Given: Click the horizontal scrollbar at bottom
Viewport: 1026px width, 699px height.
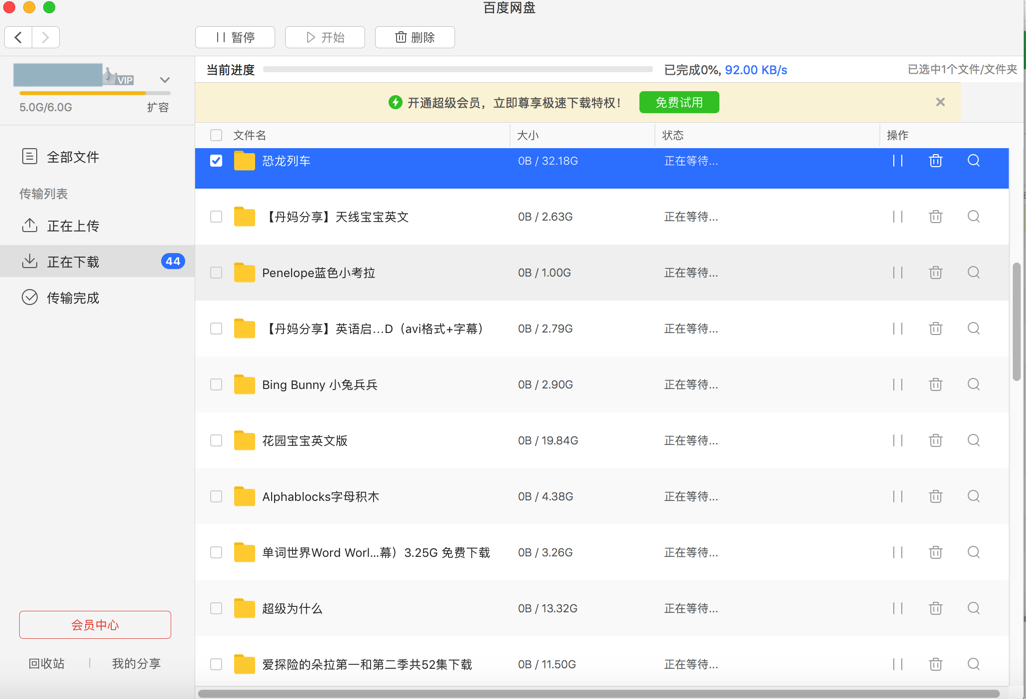Looking at the screenshot, I should click(x=599, y=694).
